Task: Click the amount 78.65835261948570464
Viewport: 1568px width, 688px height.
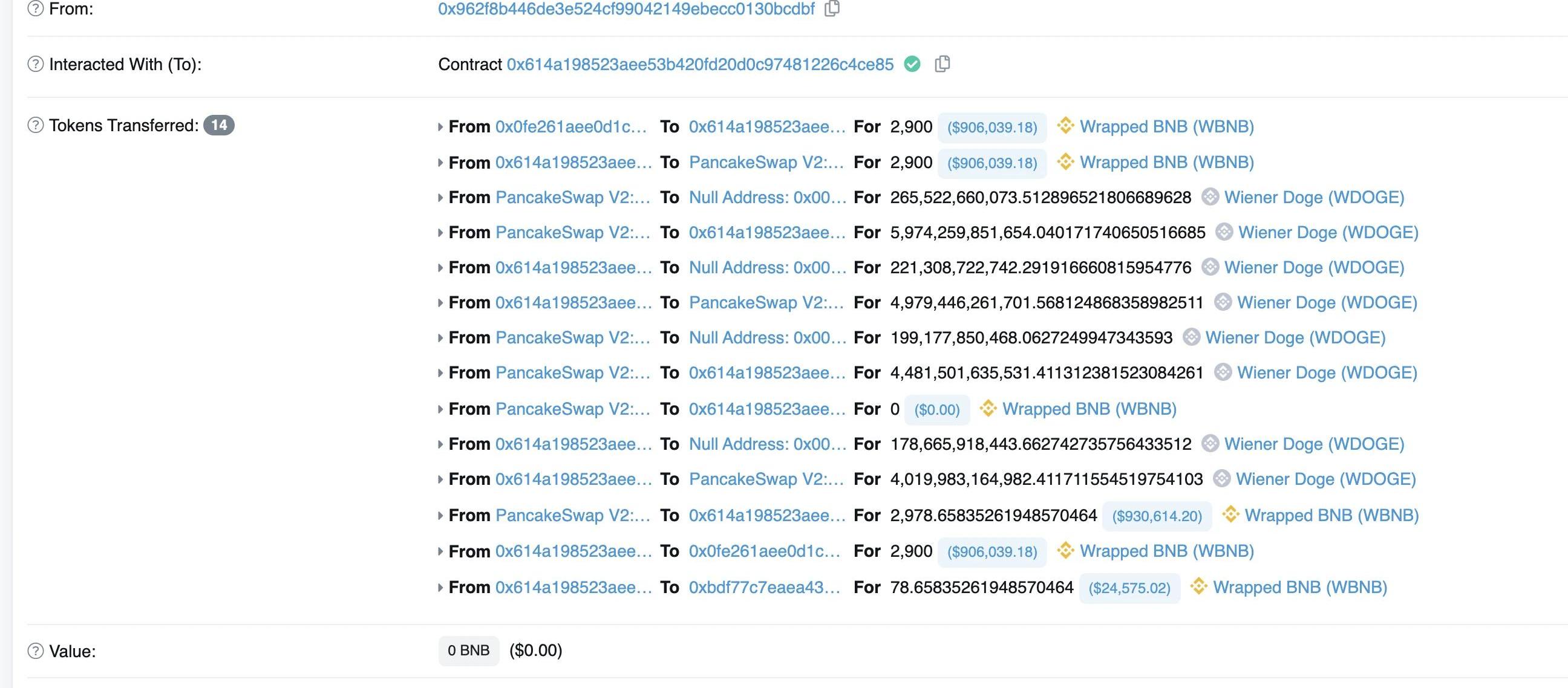Action: click(982, 586)
